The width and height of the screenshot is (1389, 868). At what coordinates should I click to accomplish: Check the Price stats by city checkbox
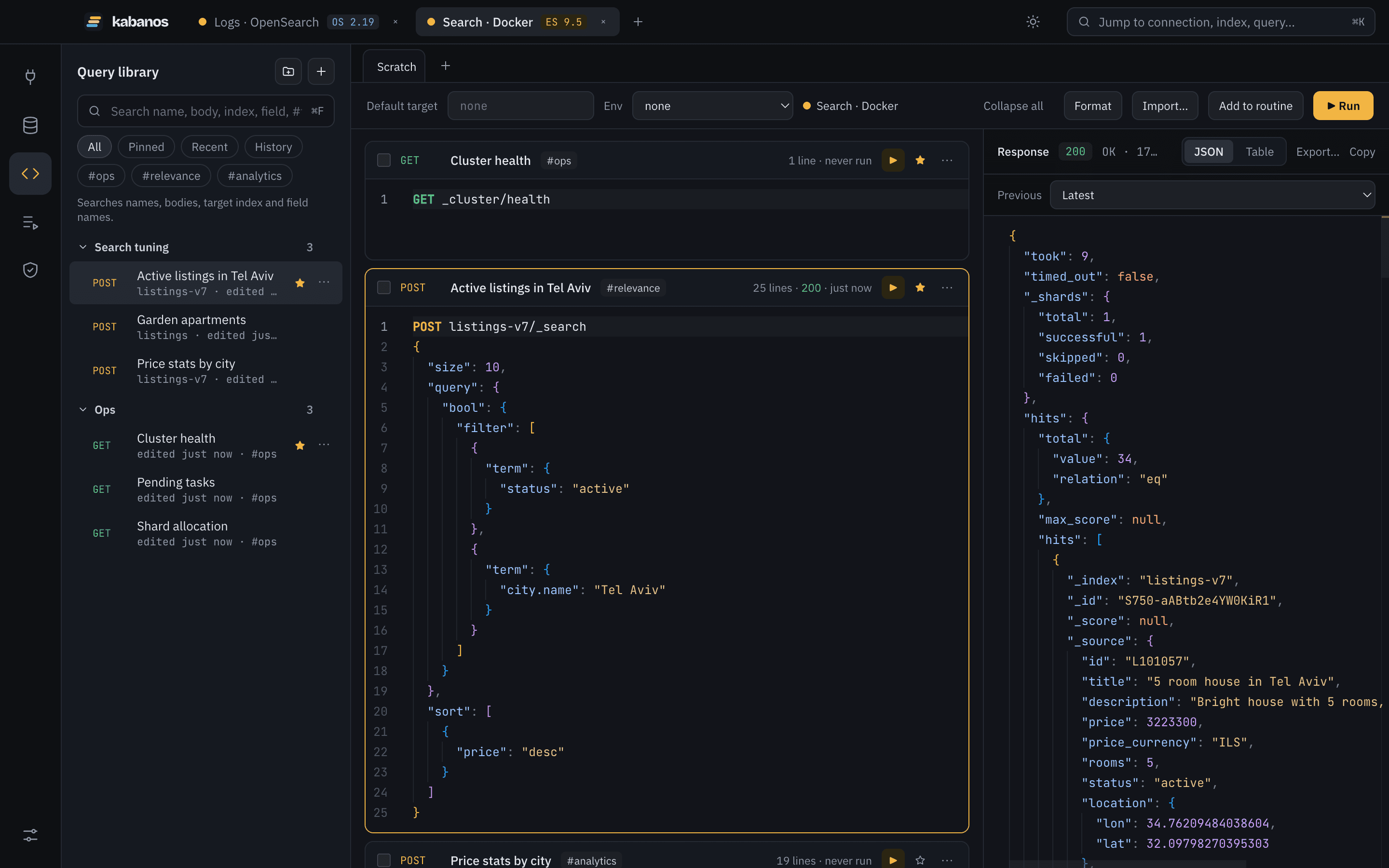click(x=383, y=860)
